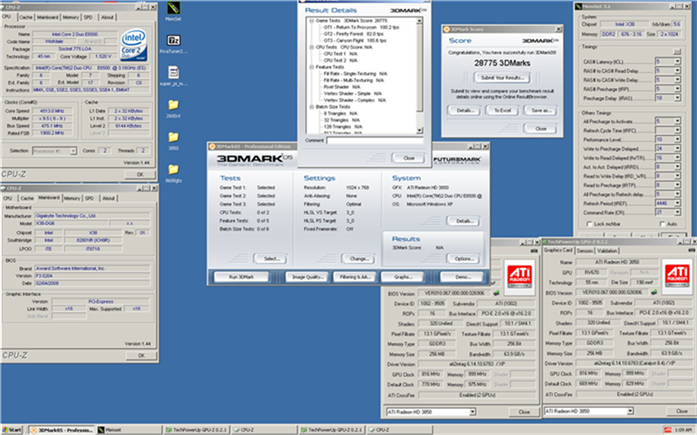The width and height of the screenshot is (697, 435).
Task: Toggle the Auto checkbox in MemSet
Action: [x=662, y=224]
